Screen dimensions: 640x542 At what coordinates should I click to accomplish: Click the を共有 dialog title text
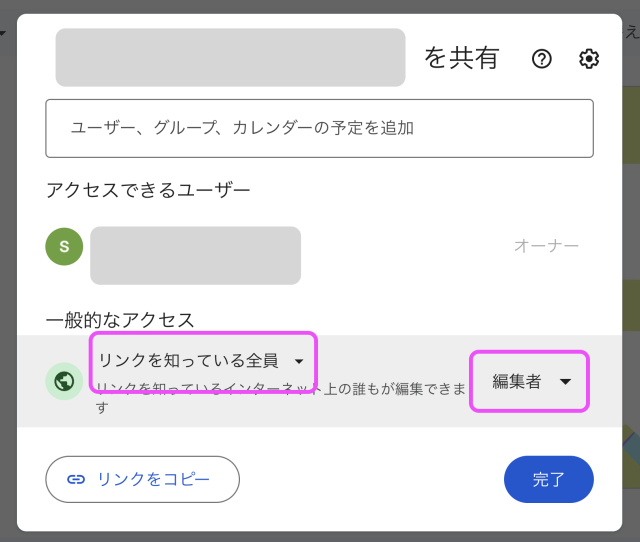coord(461,58)
